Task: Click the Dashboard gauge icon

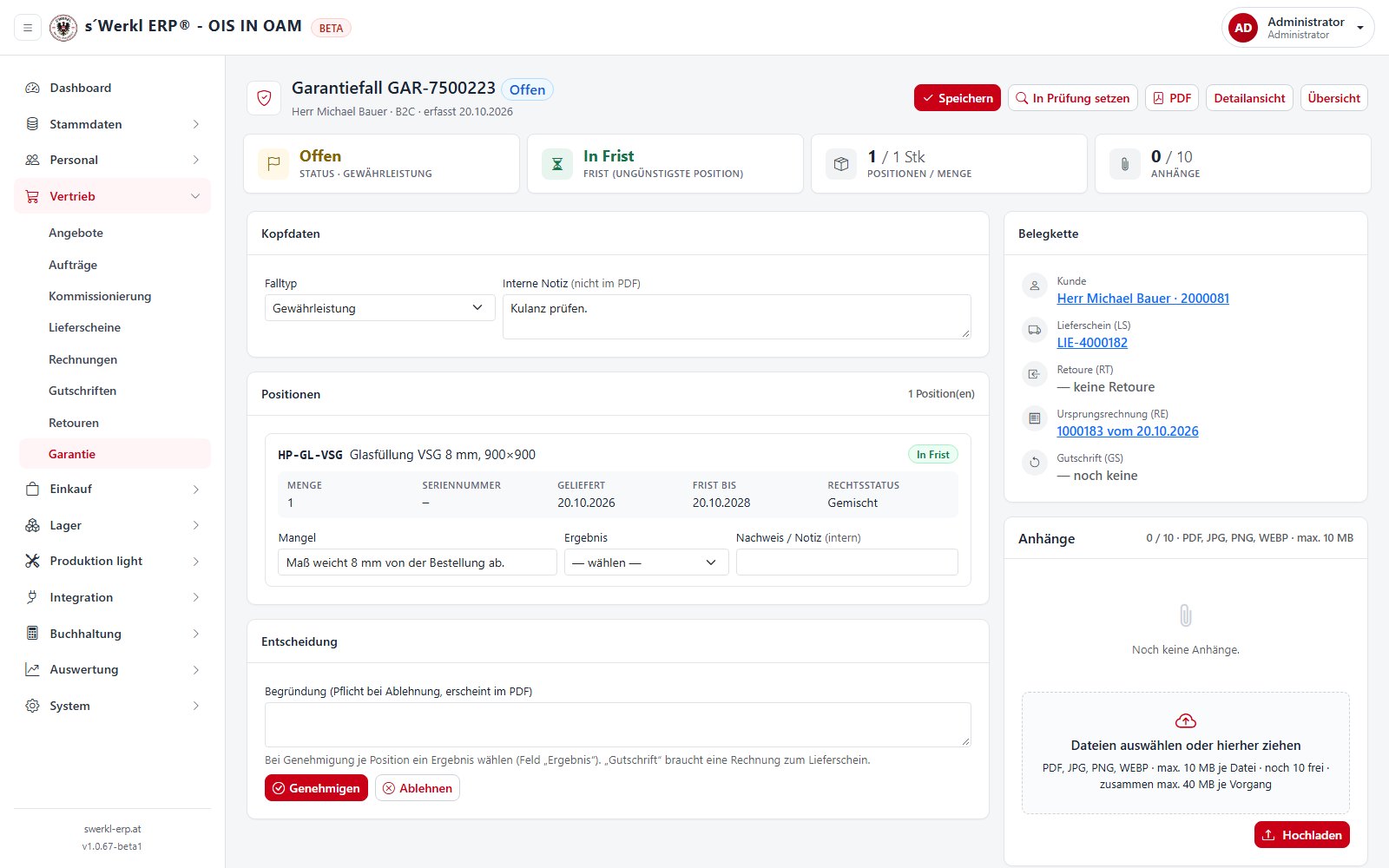Action: pos(32,88)
